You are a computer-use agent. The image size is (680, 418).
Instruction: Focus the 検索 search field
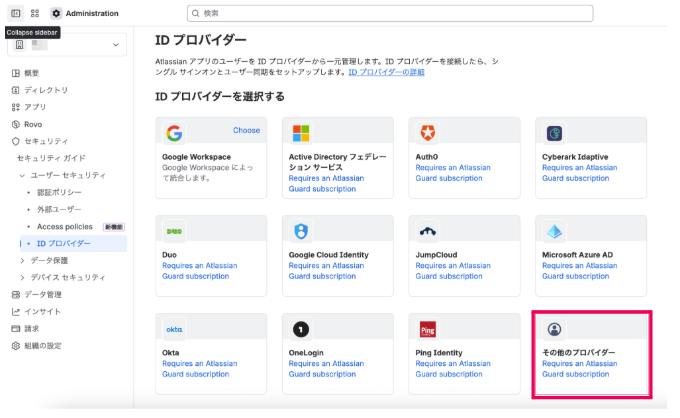pyautogui.click(x=390, y=13)
